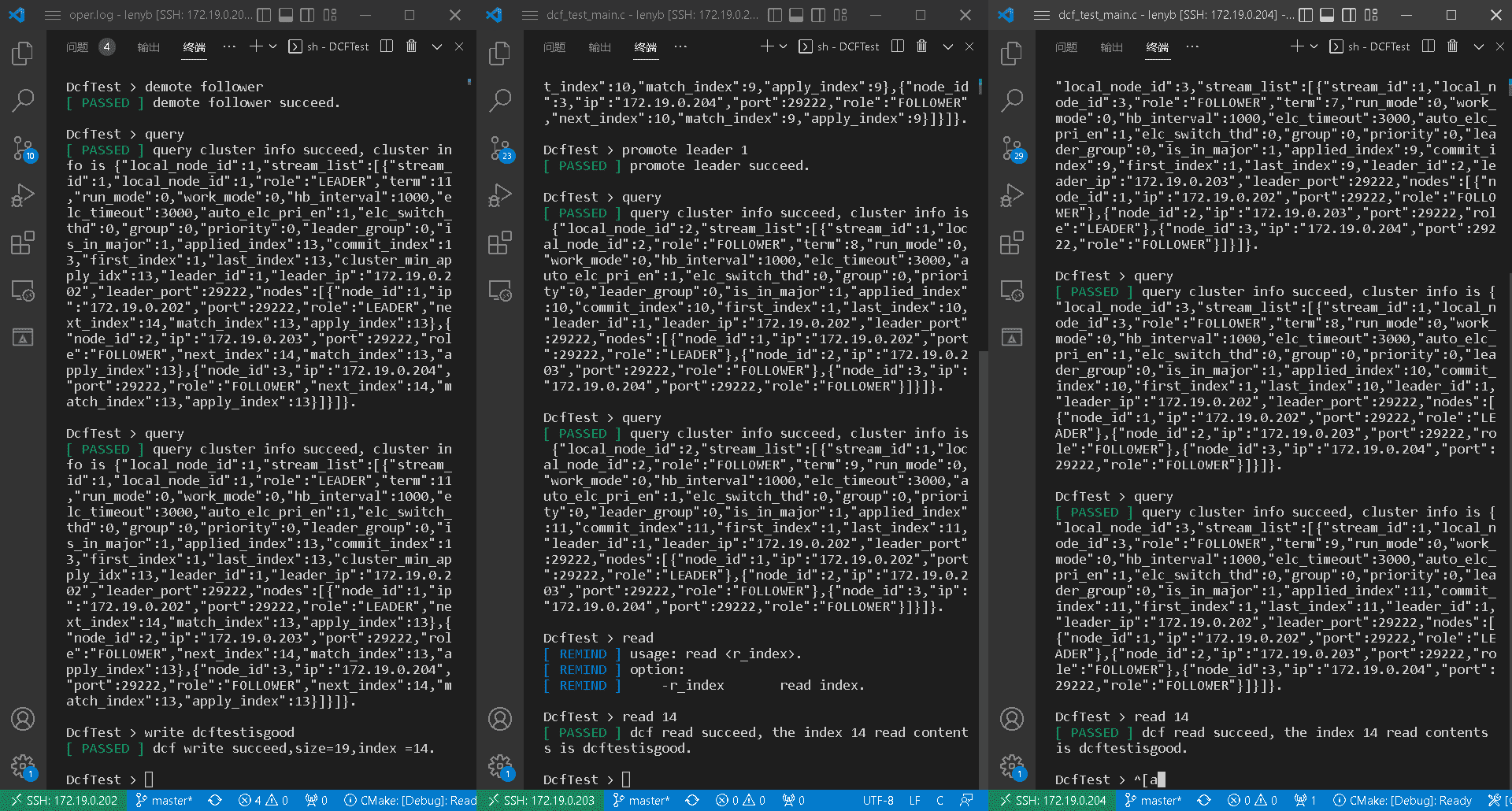The width and height of the screenshot is (1512, 811).
Task: Toggle primary side bar in 172.19.0.204 window
Action: pyautogui.click(x=1306, y=15)
